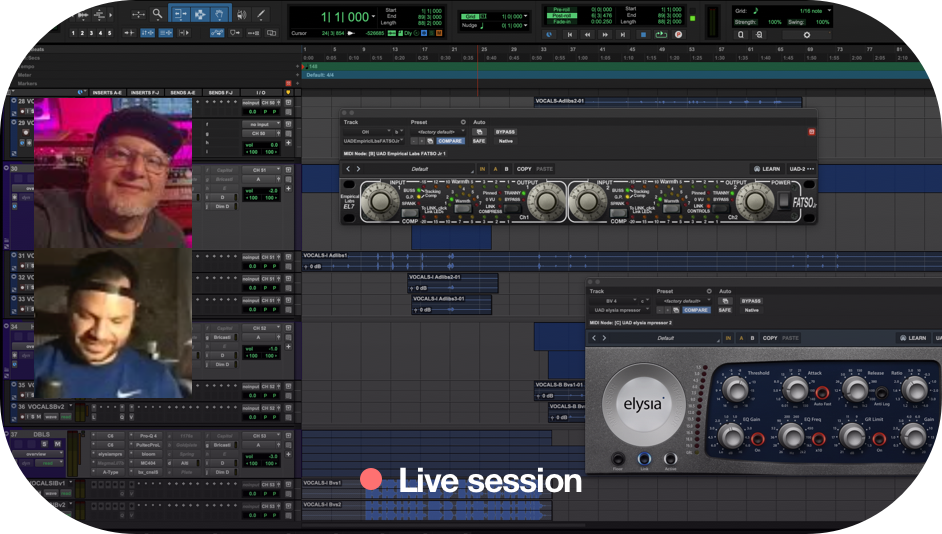Select the Selector tool
942x534 pixels.
(199, 14)
